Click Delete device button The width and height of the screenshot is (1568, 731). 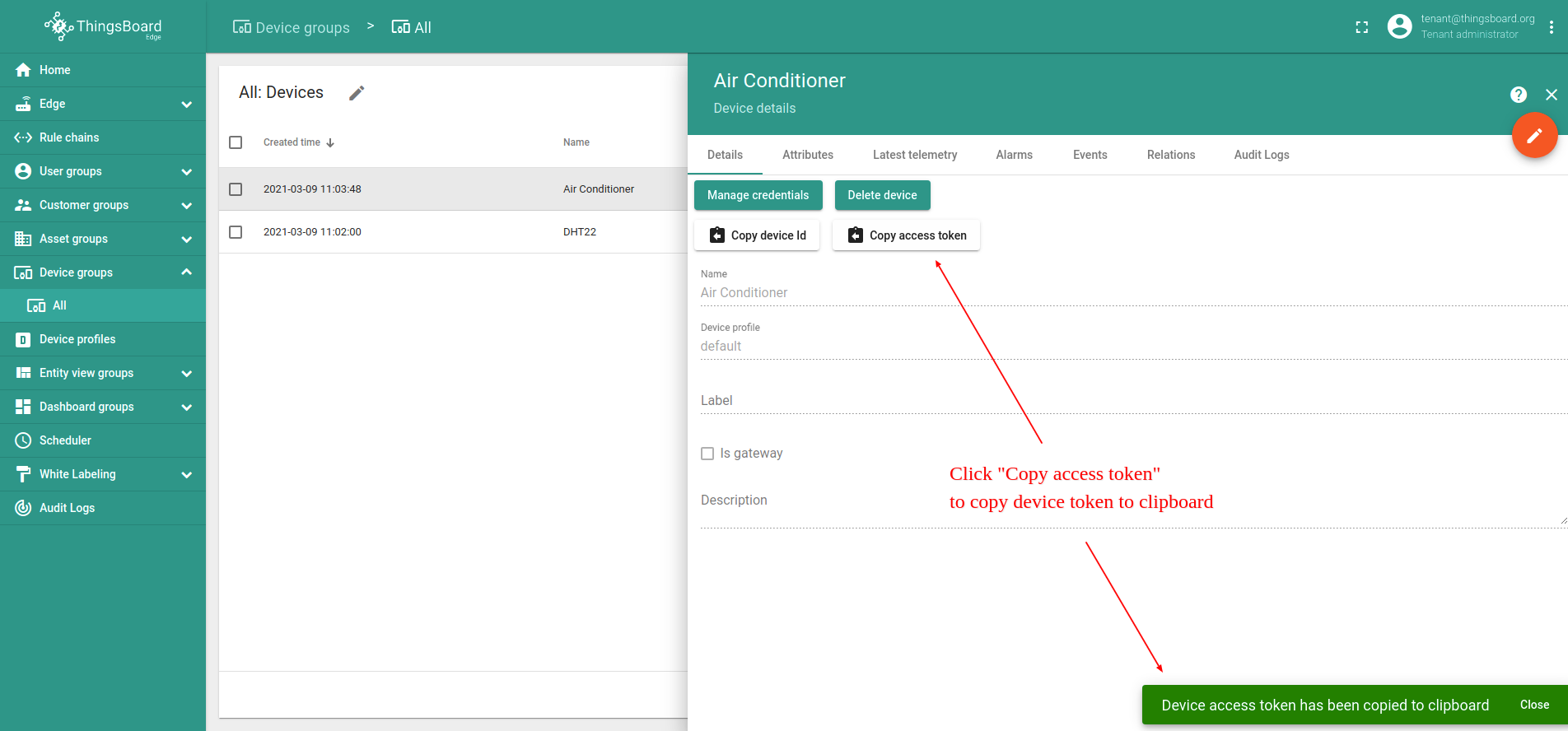click(882, 195)
